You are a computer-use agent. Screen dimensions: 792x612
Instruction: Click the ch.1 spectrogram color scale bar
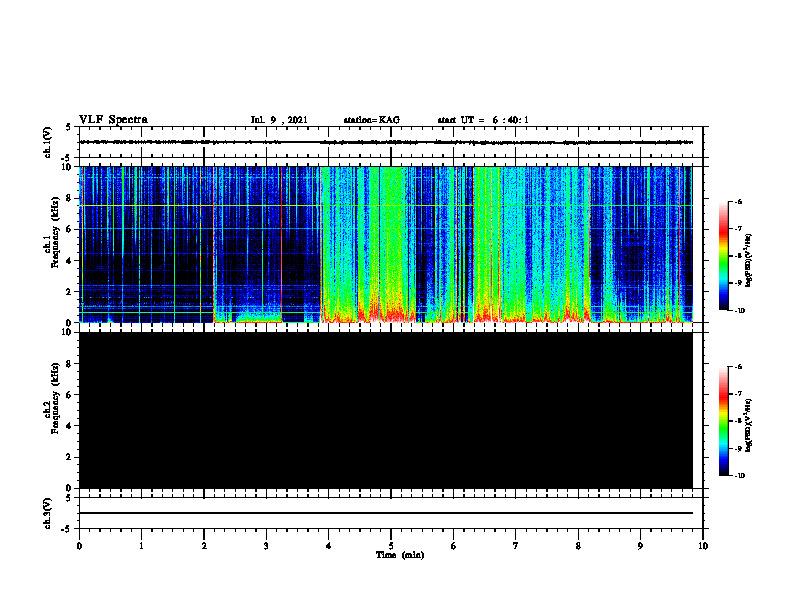(x=723, y=256)
